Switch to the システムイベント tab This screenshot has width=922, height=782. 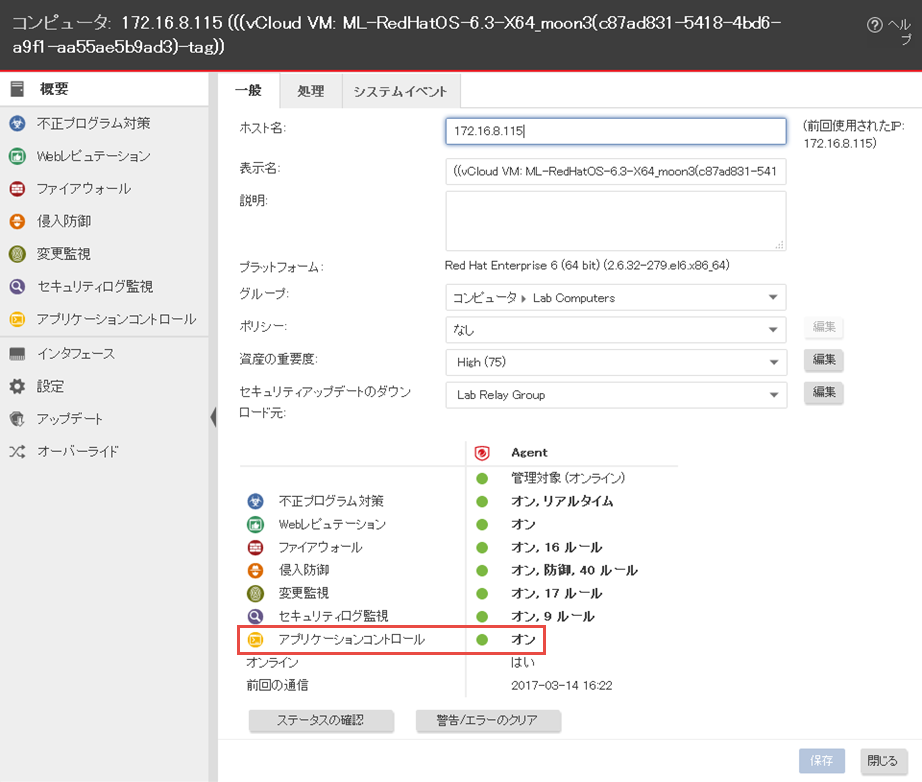click(400, 91)
